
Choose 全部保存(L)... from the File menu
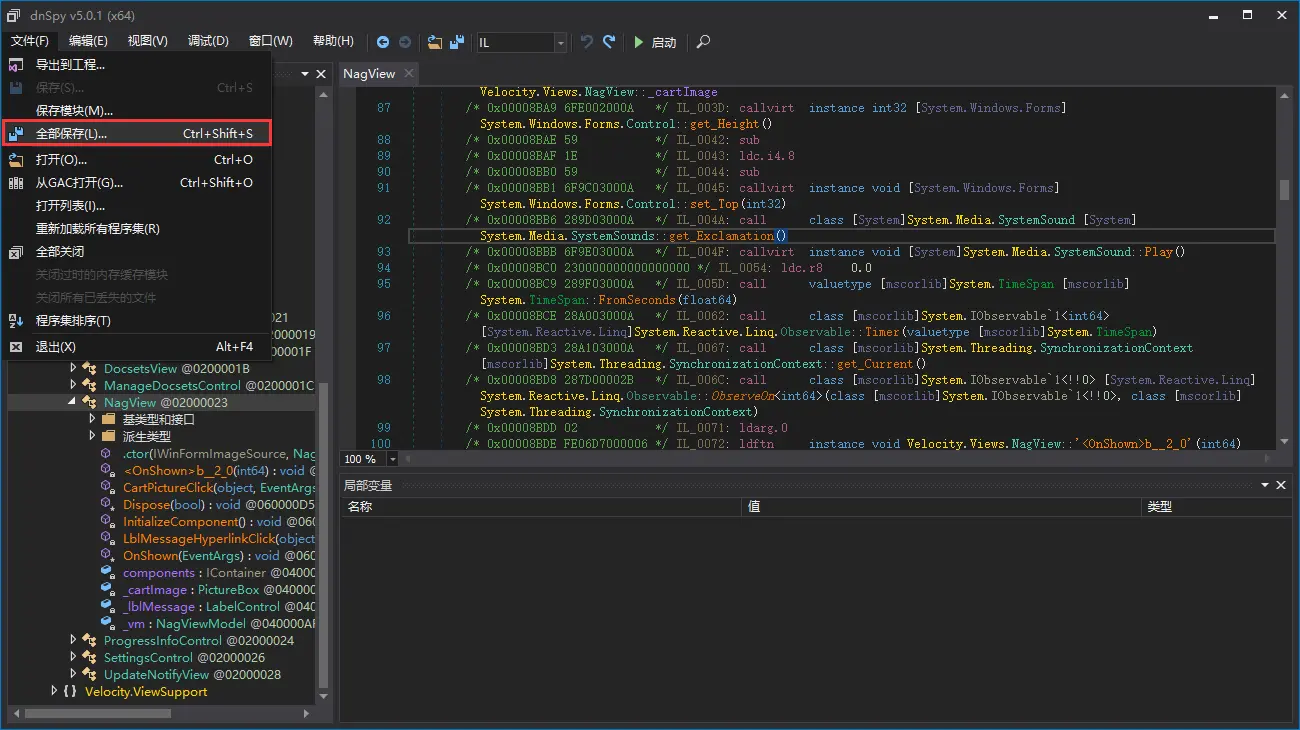[72, 133]
